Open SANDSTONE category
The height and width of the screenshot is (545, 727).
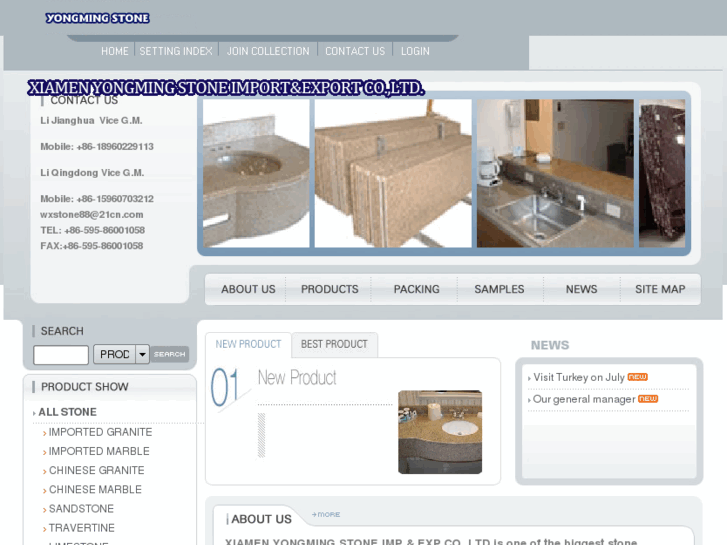[81, 508]
